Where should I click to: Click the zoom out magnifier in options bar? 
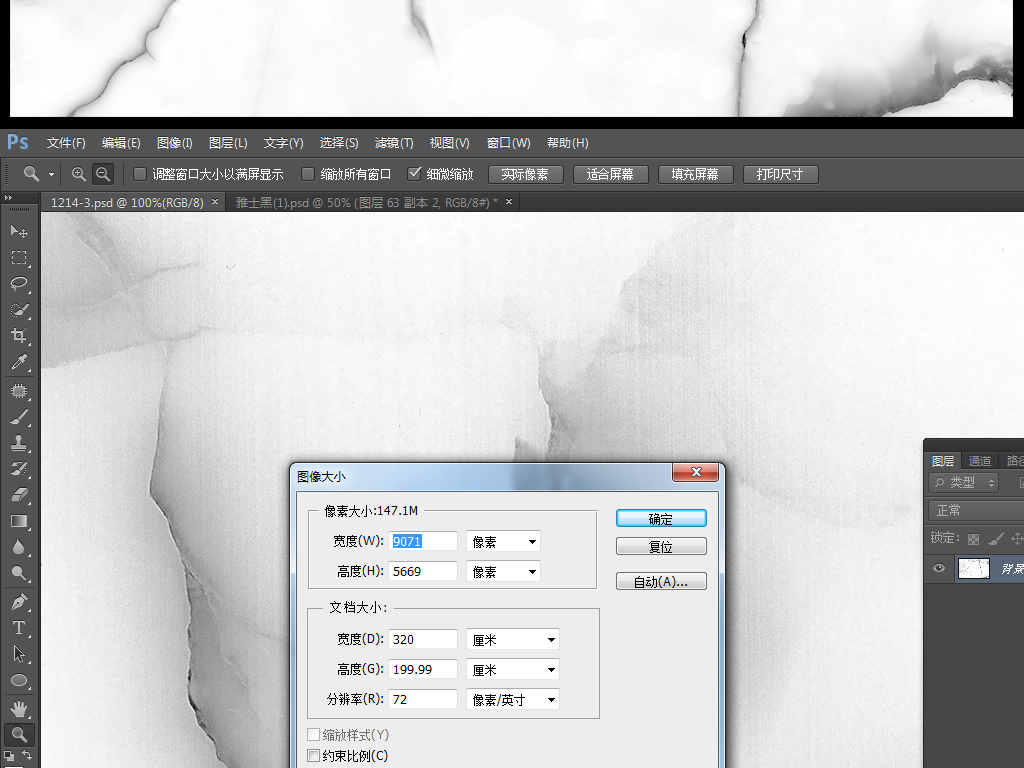pos(102,174)
